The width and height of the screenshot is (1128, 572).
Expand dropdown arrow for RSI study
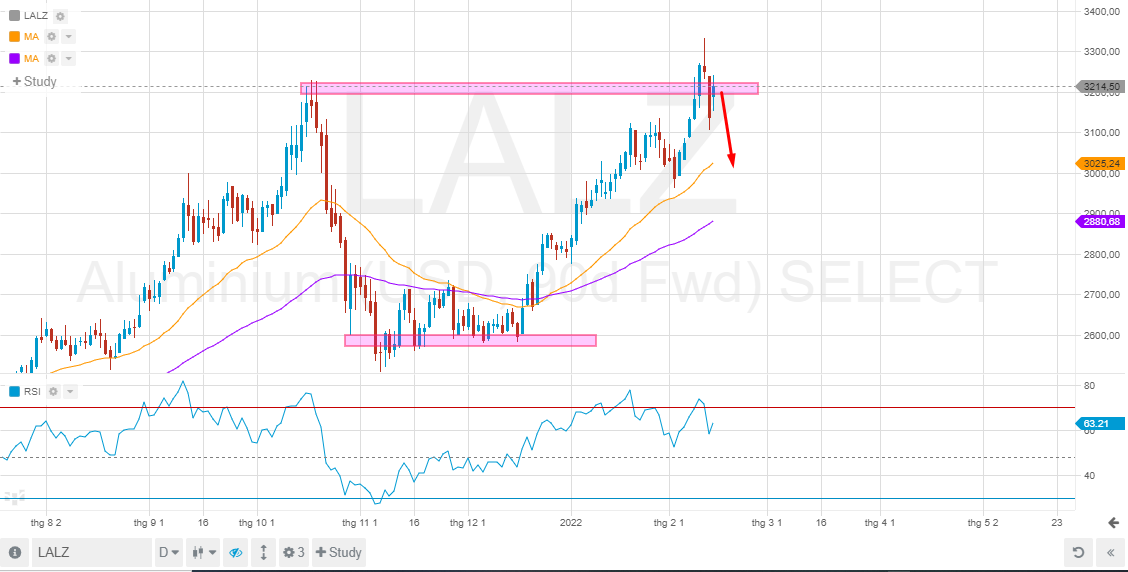70,391
